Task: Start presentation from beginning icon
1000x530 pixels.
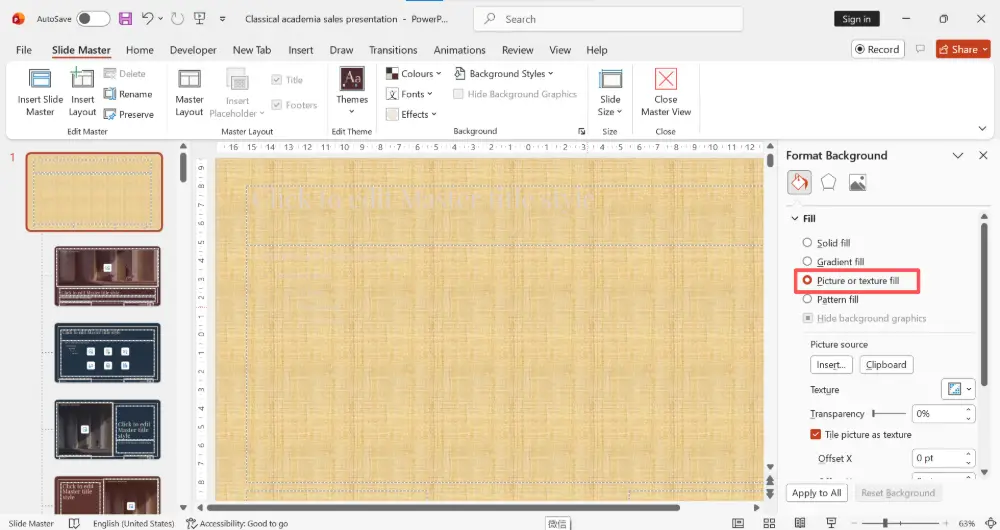Action: 200,18
